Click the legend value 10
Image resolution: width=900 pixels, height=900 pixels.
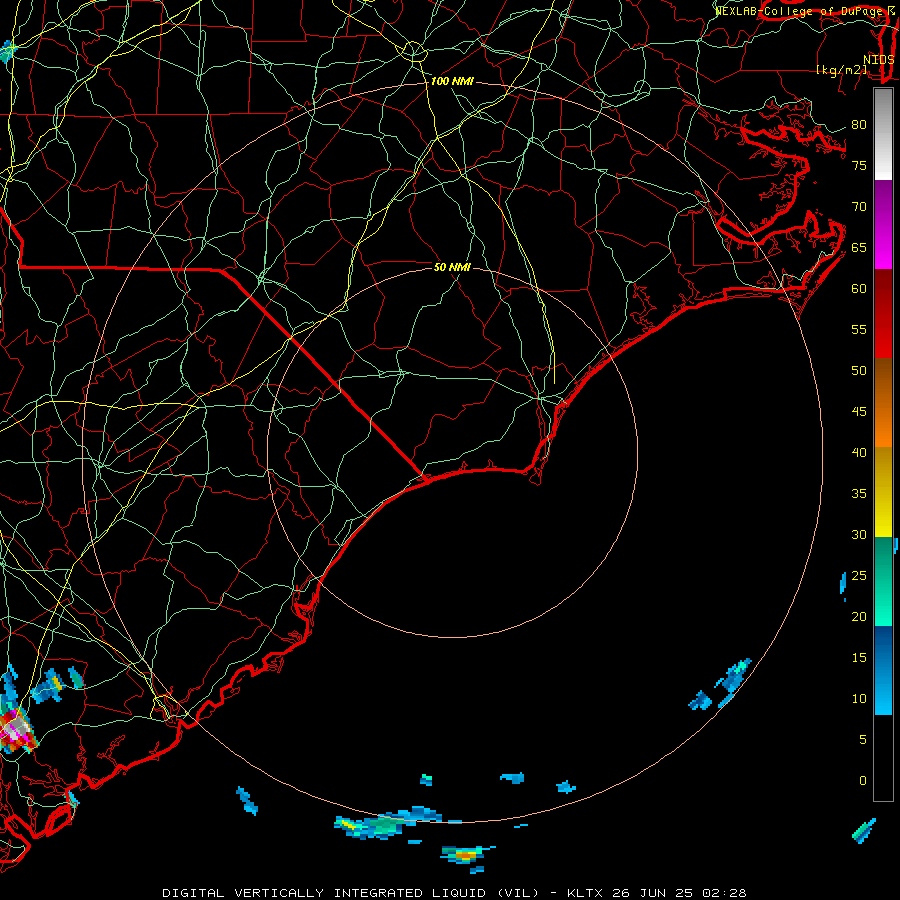tap(859, 699)
